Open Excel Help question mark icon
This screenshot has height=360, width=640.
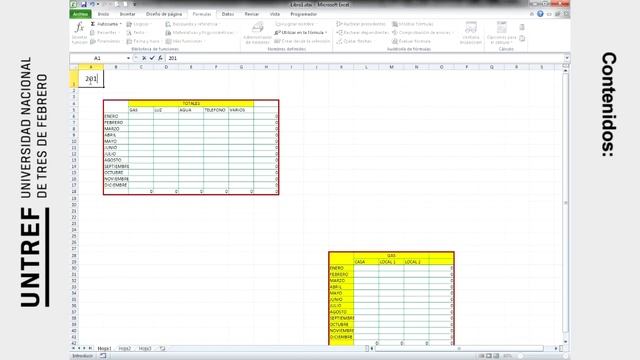[x=540, y=14]
